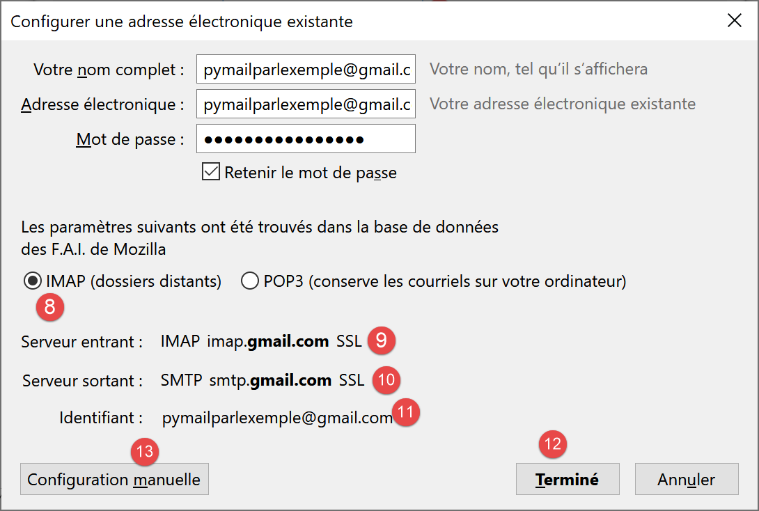The image size is (759, 511).
Task: Click the red number 9 badge
Action: point(380,341)
